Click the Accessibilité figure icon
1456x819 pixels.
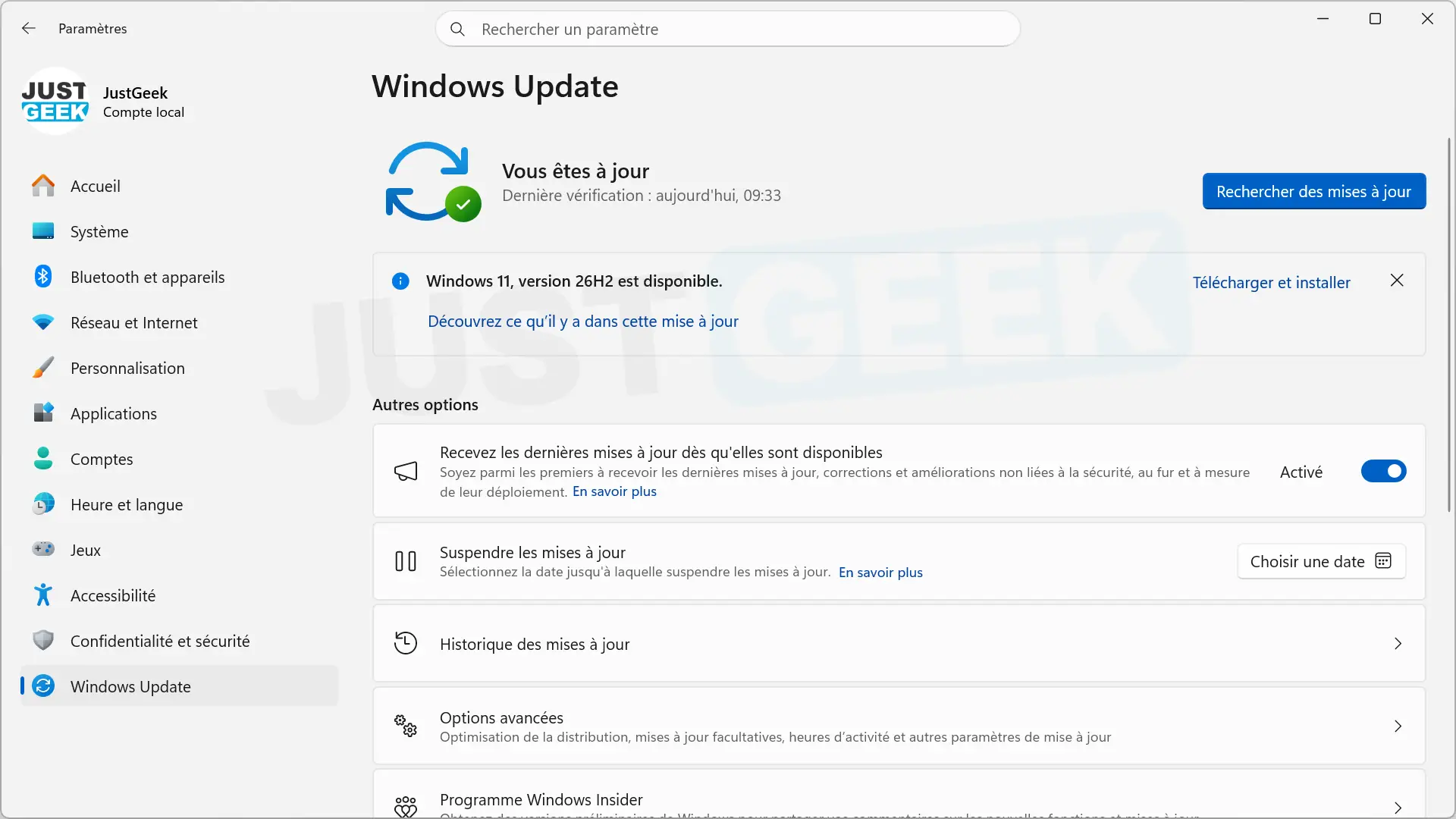pos(43,595)
